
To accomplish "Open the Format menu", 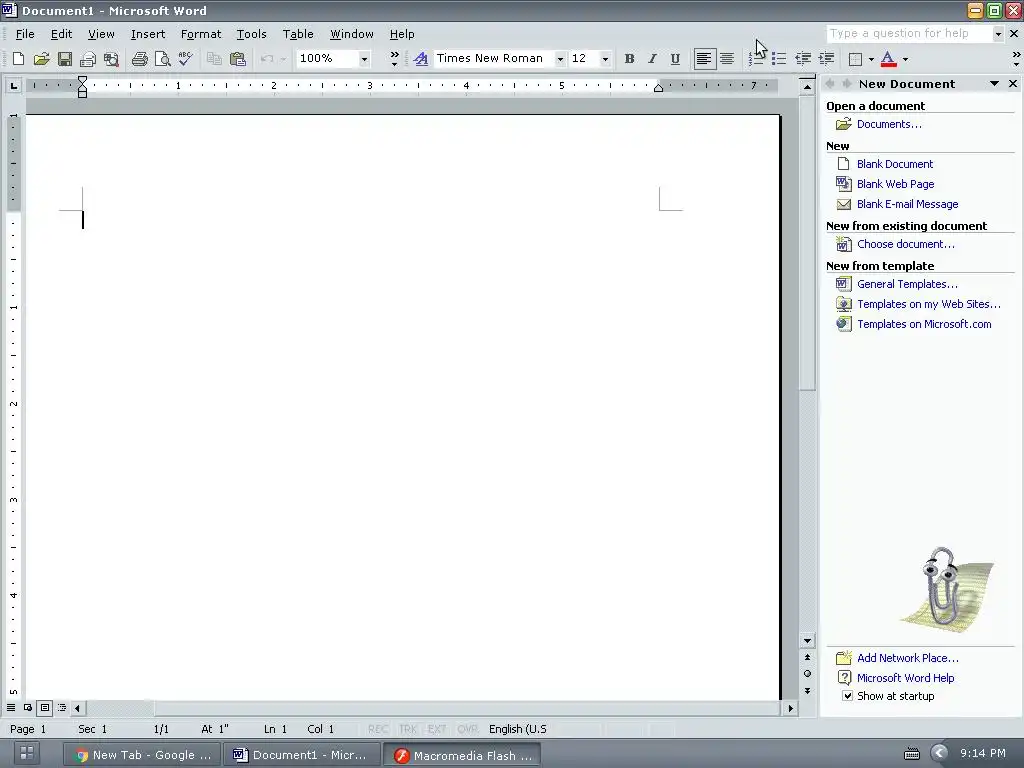I will [200, 34].
